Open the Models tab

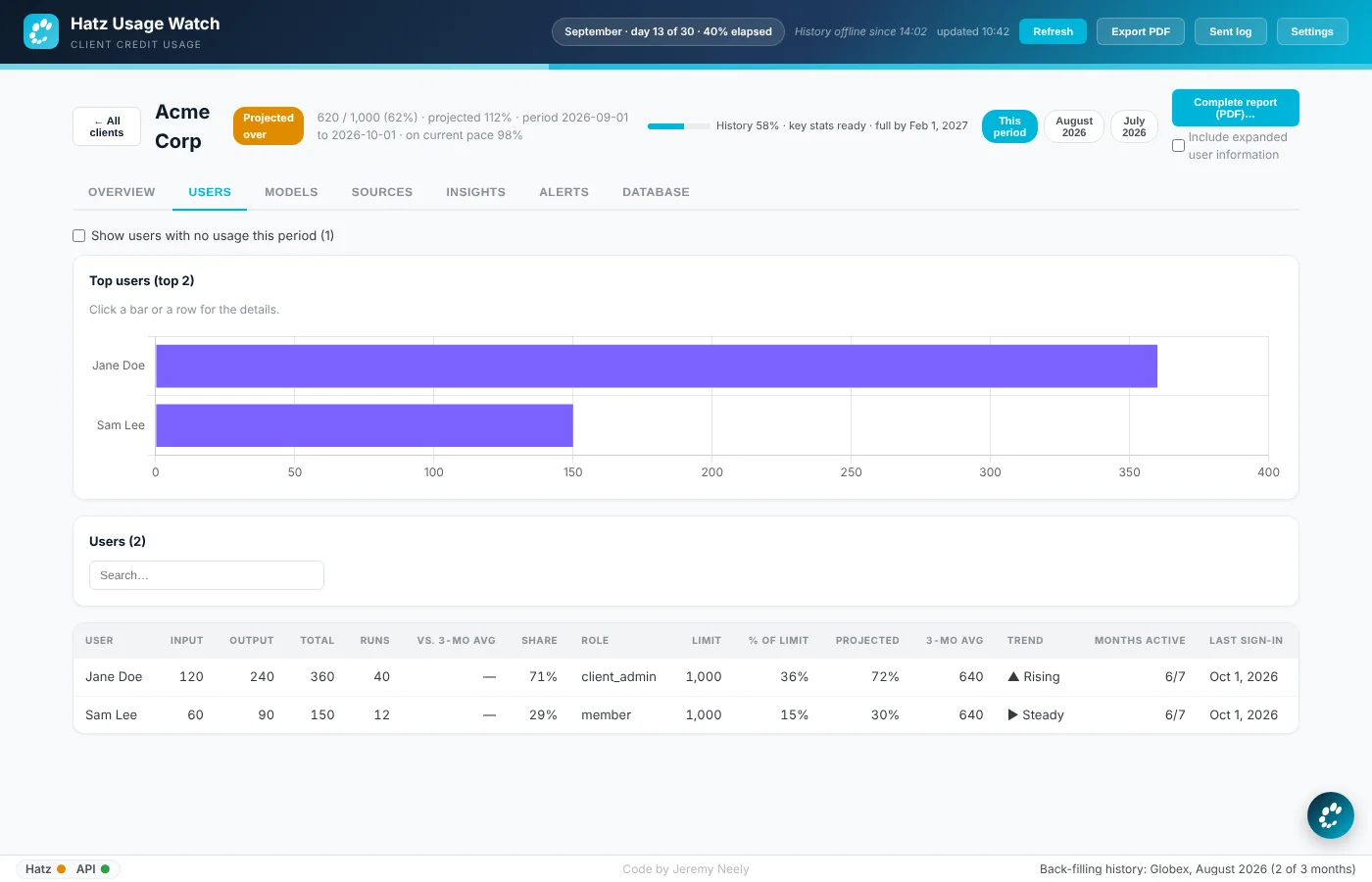(291, 192)
